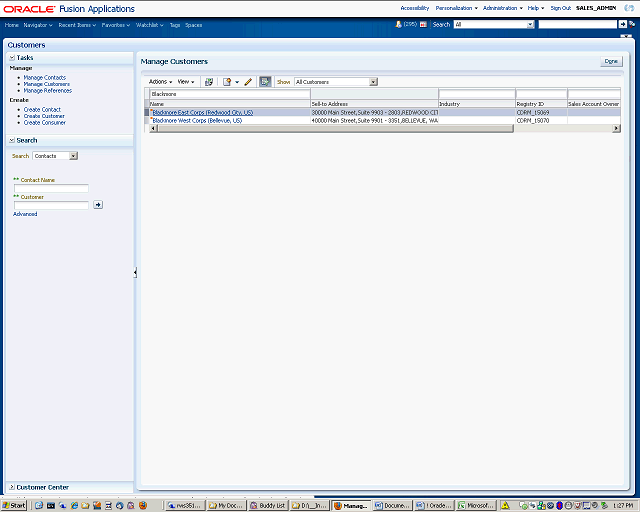
Task: Open the Actions menu
Action: click(x=160, y=82)
